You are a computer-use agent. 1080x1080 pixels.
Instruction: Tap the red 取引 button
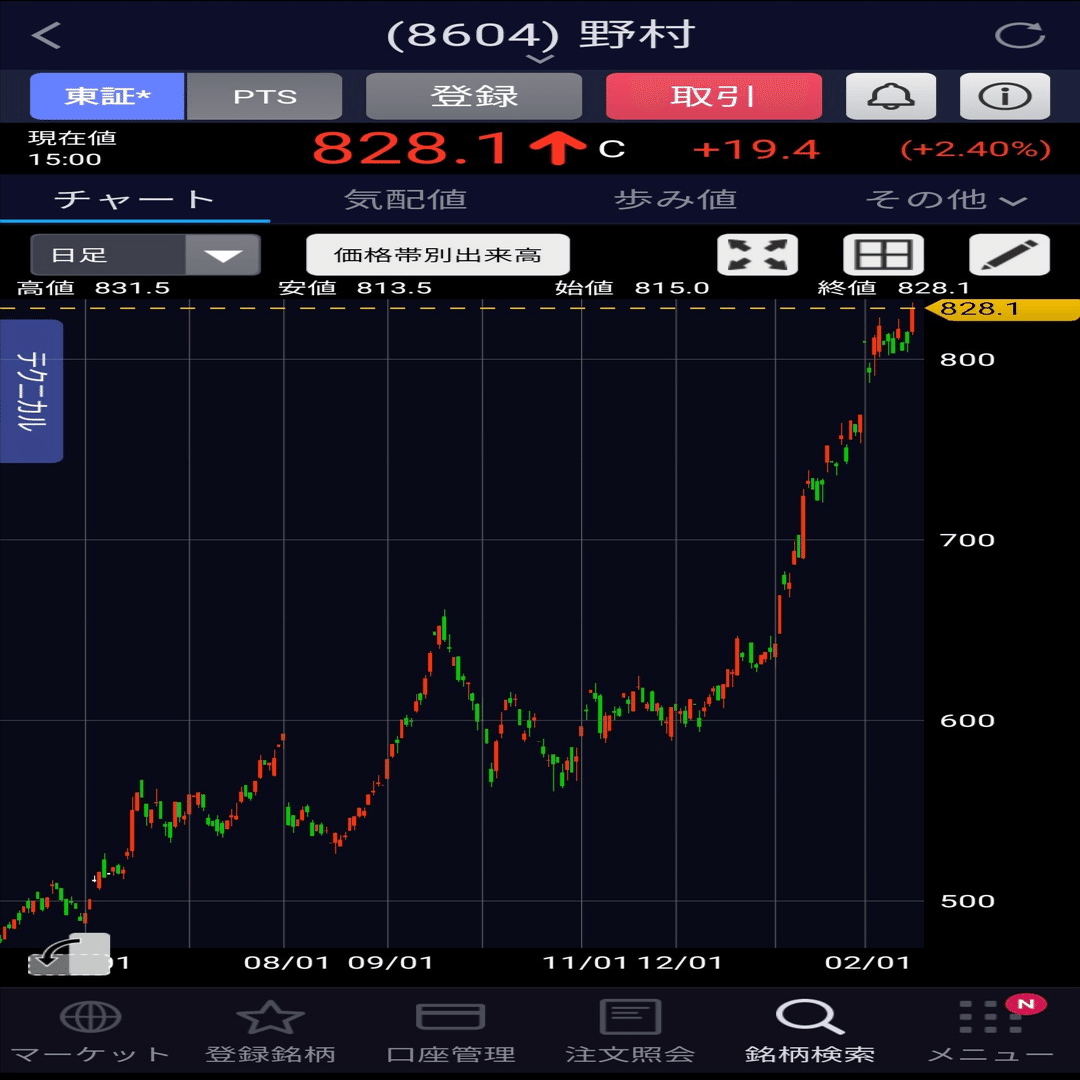click(714, 96)
